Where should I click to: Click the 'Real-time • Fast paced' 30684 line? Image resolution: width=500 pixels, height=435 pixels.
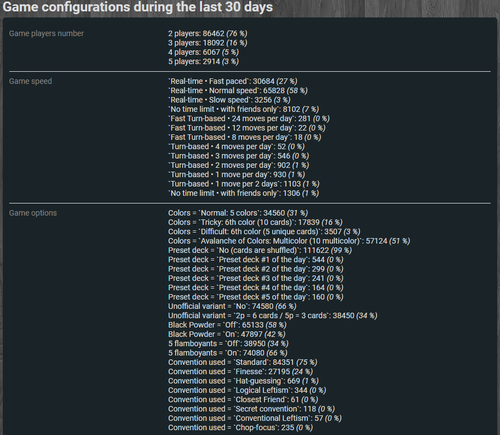point(233,81)
